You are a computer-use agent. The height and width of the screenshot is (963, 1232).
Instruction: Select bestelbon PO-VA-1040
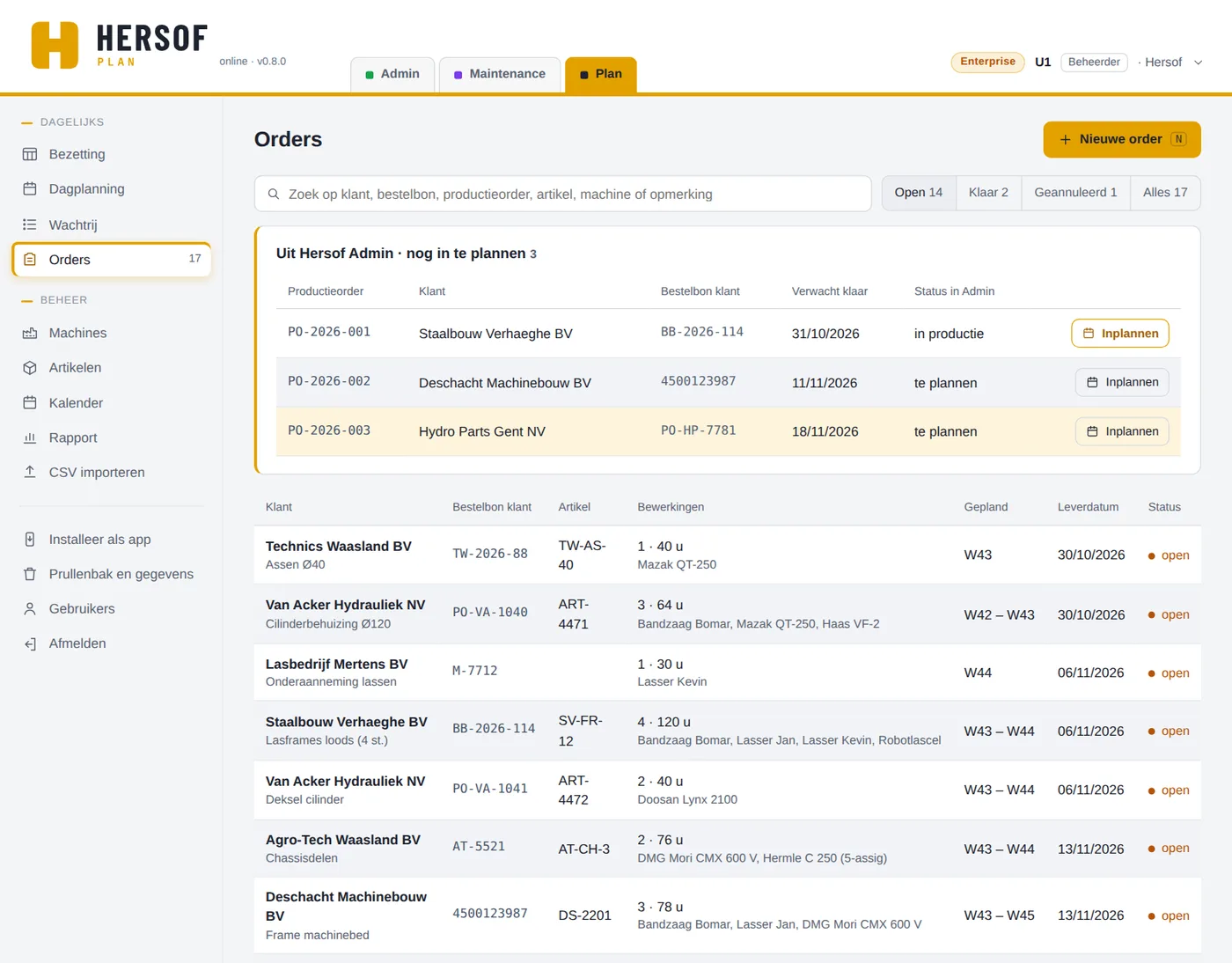(490, 613)
